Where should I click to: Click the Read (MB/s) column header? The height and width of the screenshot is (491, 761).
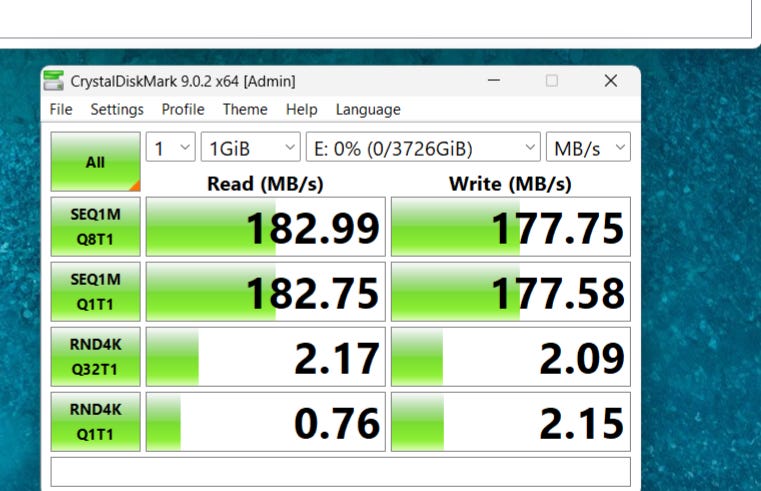(x=265, y=184)
